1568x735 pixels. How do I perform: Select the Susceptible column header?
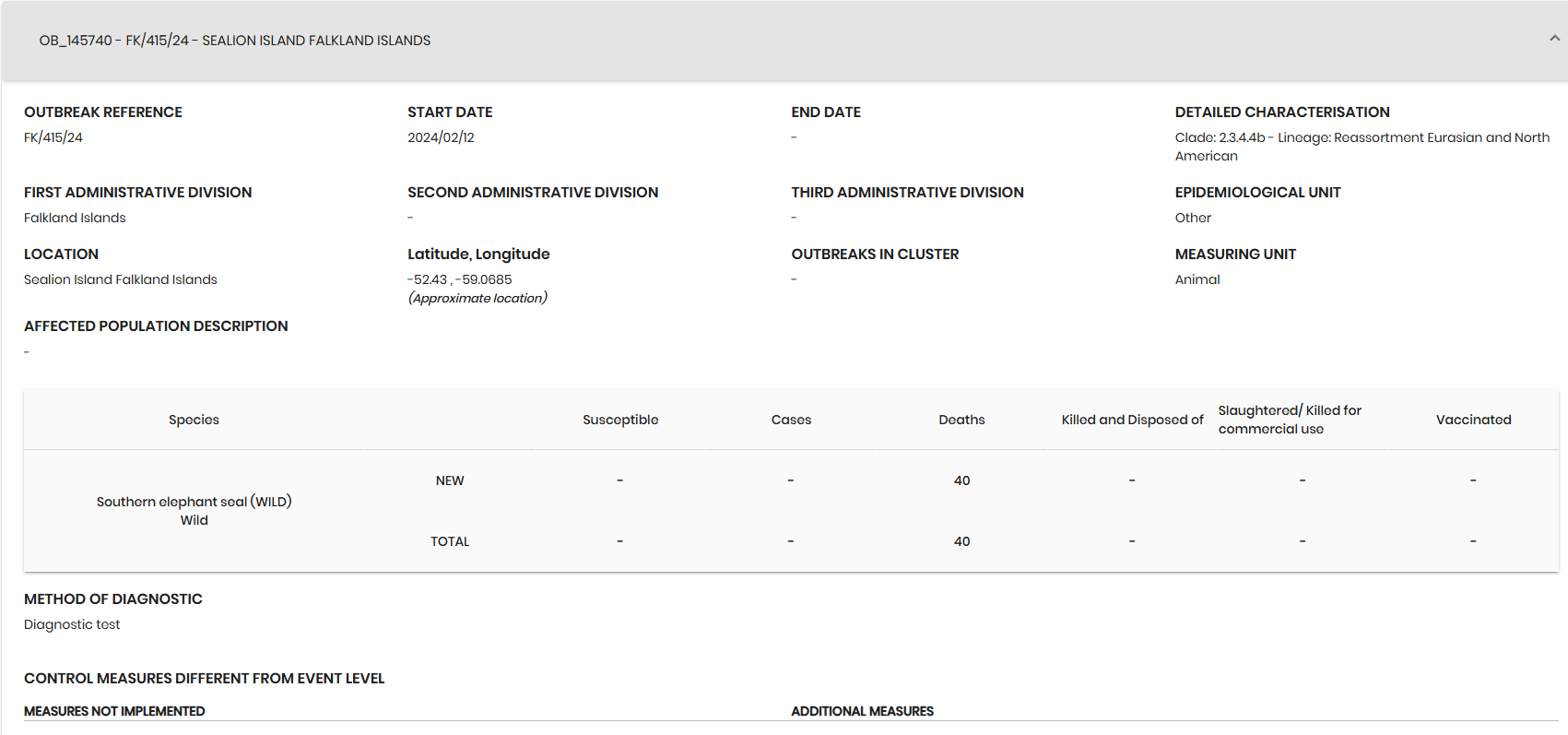tap(620, 420)
